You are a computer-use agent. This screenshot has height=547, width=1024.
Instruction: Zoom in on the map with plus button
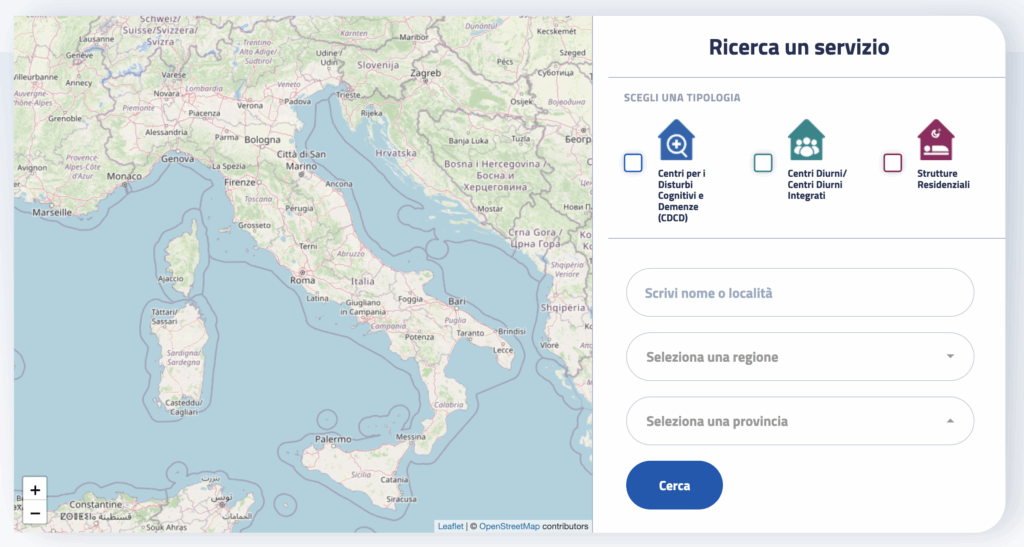click(x=35, y=490)
